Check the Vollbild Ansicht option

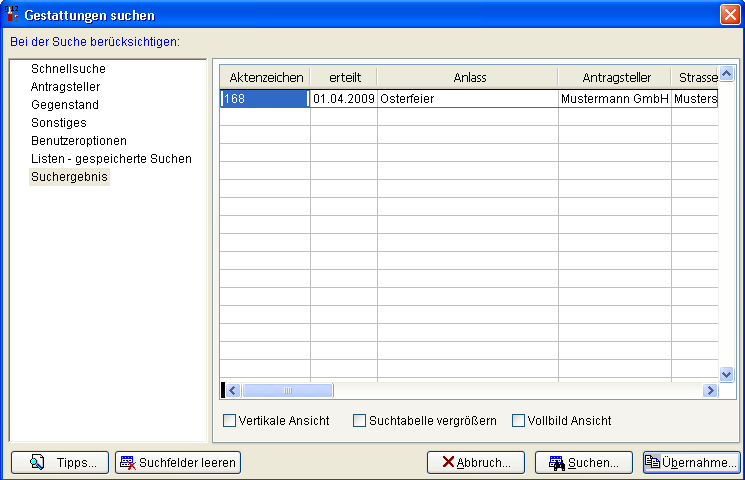tap(518, 421)
